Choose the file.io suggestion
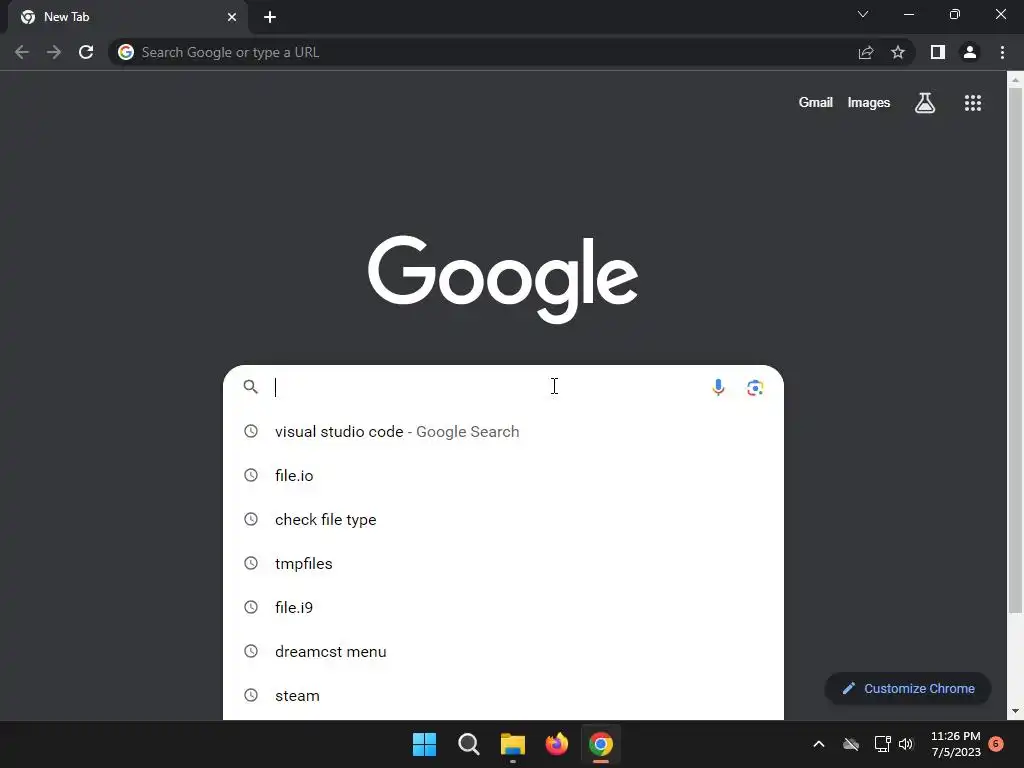 click(503, 475)
